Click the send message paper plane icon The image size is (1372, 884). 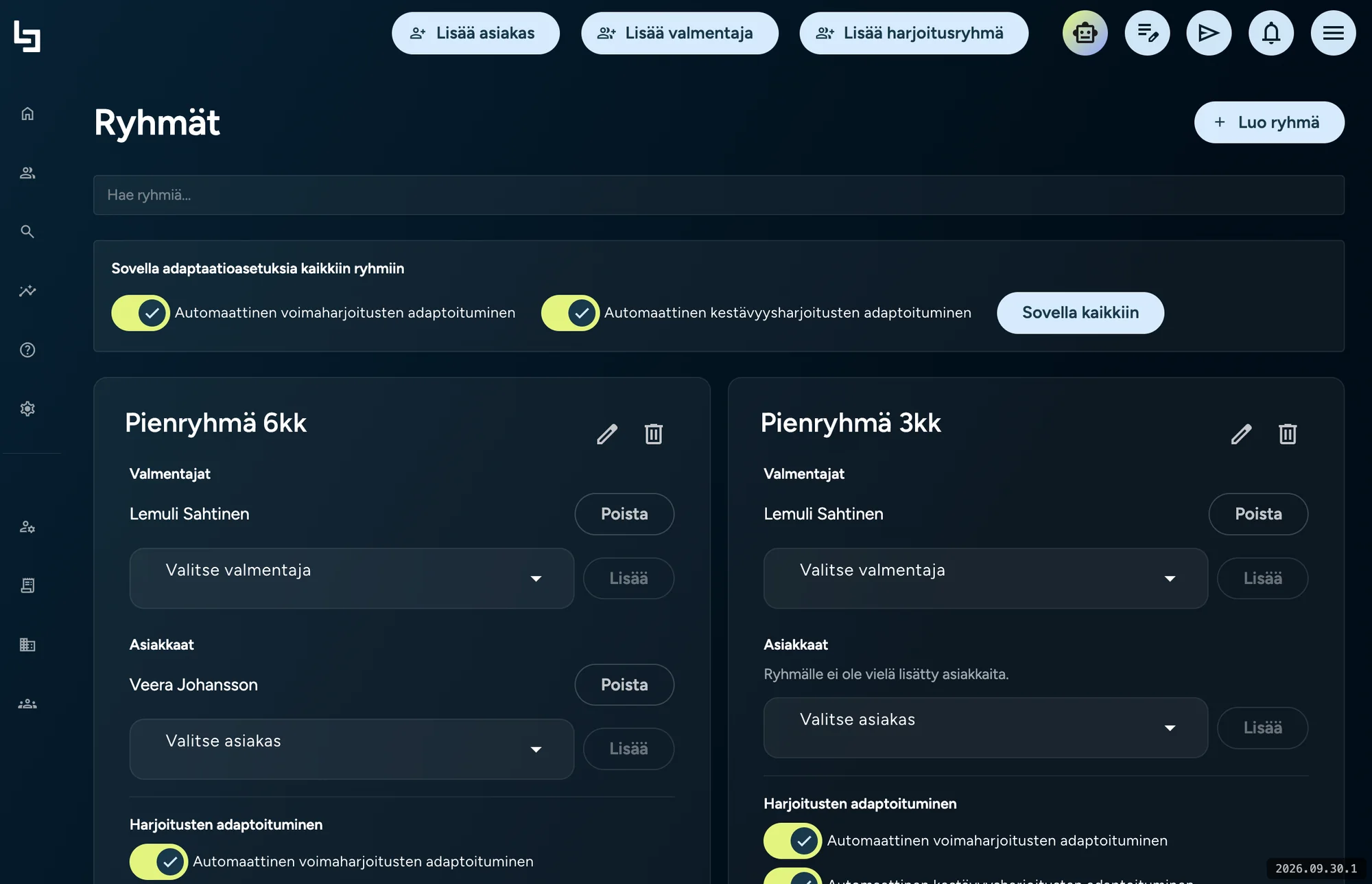click(1209, 33)
